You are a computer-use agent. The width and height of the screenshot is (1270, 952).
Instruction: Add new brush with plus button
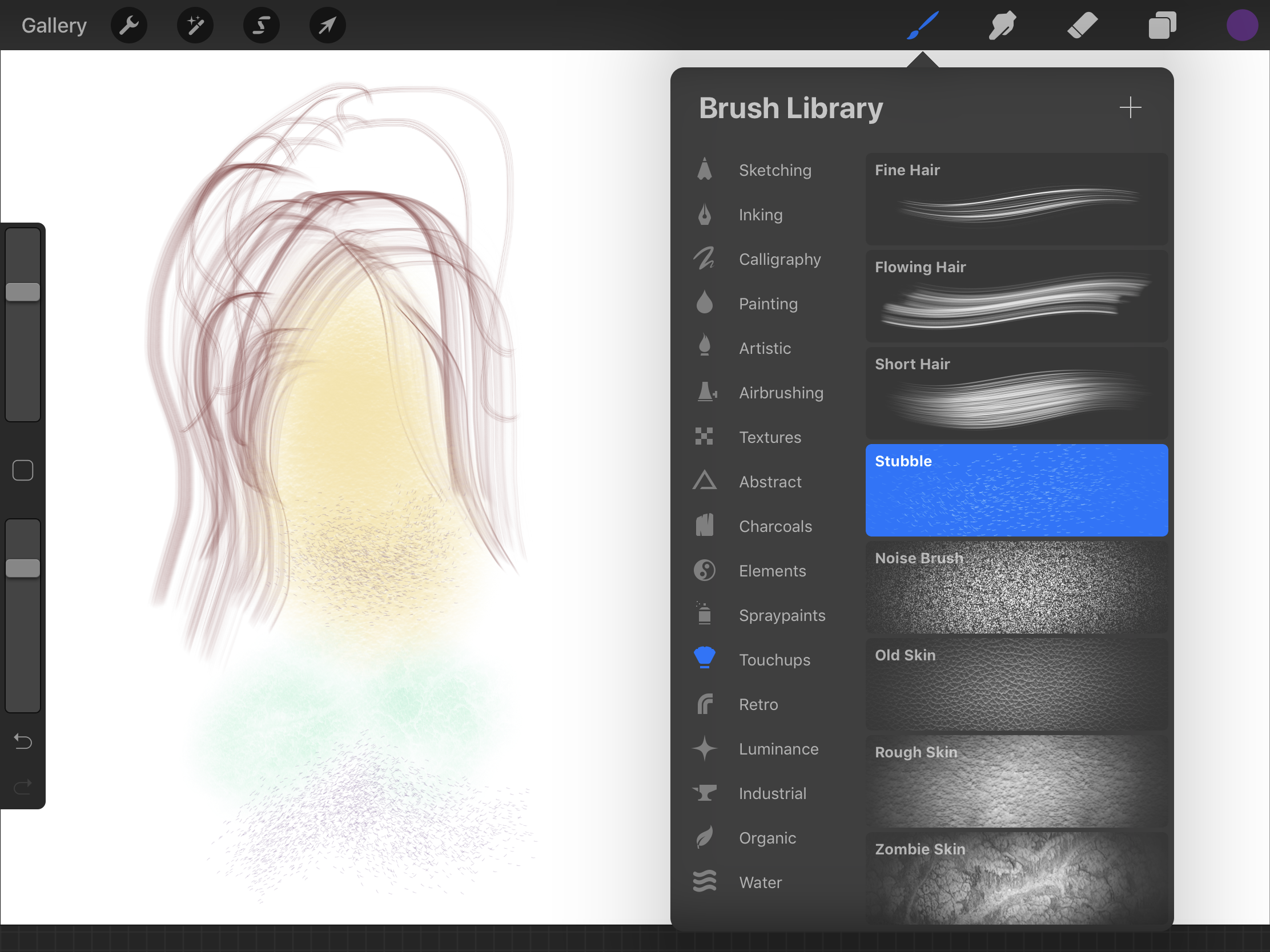pos(1130,107)
